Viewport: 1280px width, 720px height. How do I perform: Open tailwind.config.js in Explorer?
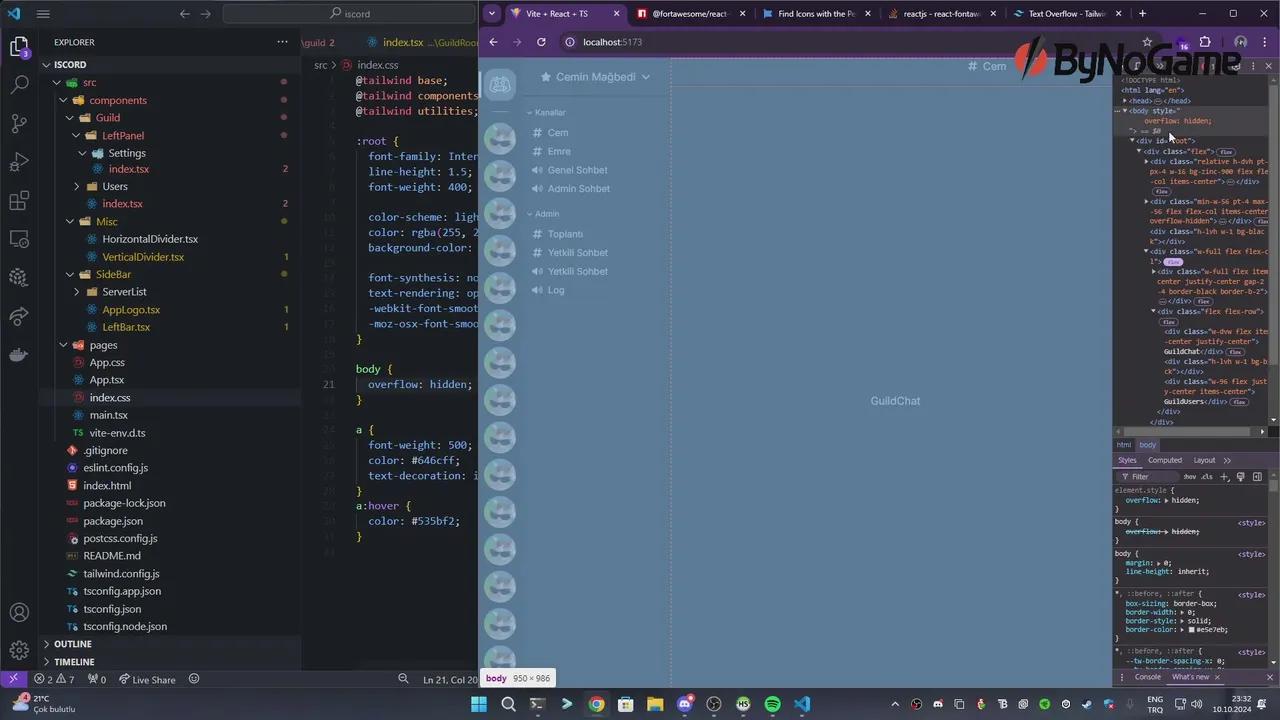tap(121, 574)
